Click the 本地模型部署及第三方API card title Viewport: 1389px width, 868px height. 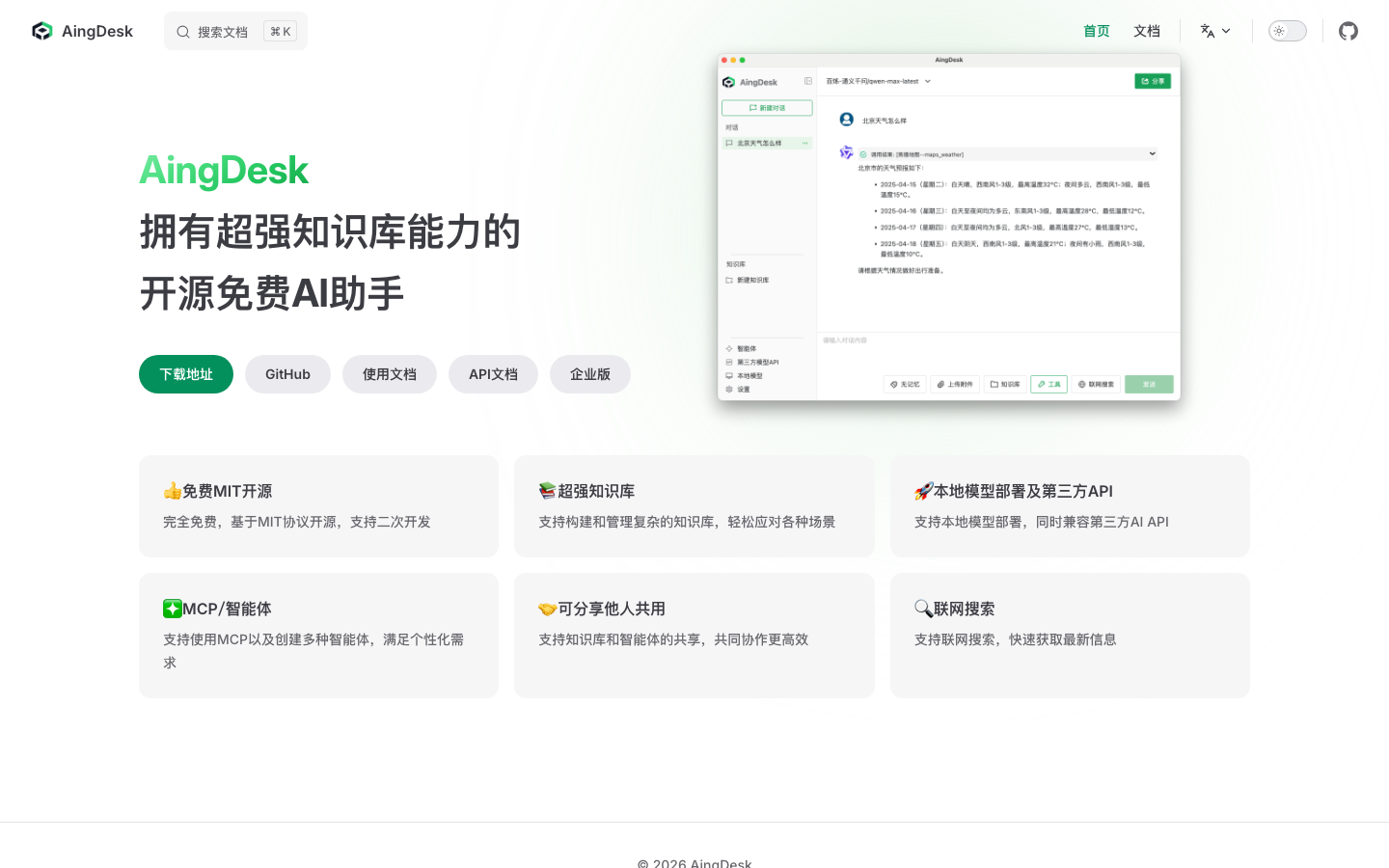pyautogui.click(x=1023, y=491)
